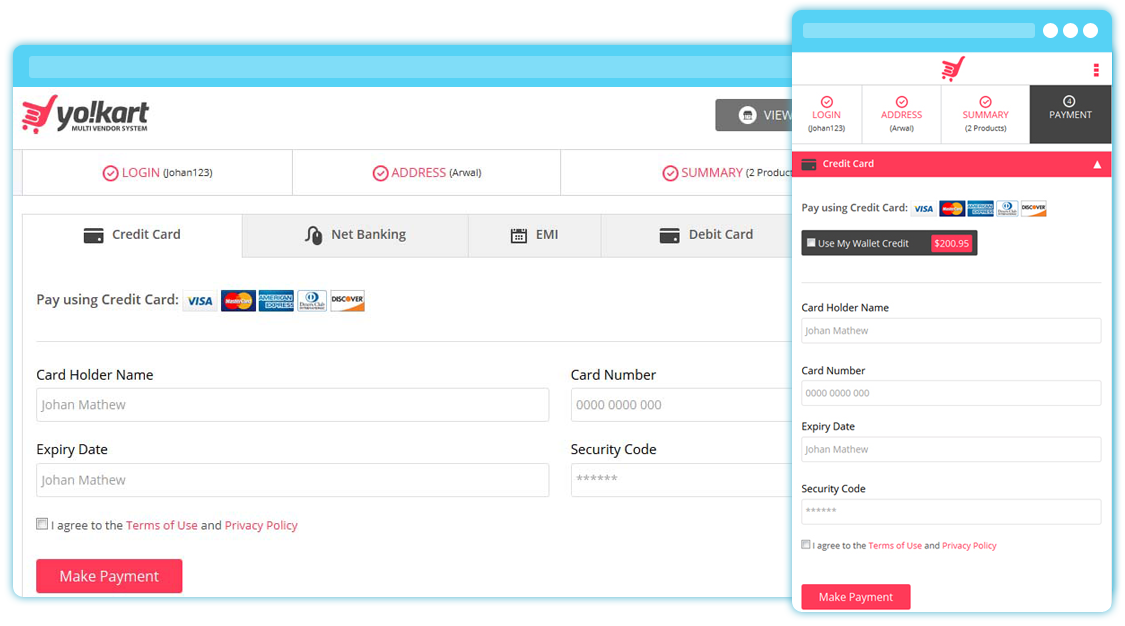This screenshot has height=626, width=1125.
Task: Click the Make Payment button
Action: tap(109, 576)
